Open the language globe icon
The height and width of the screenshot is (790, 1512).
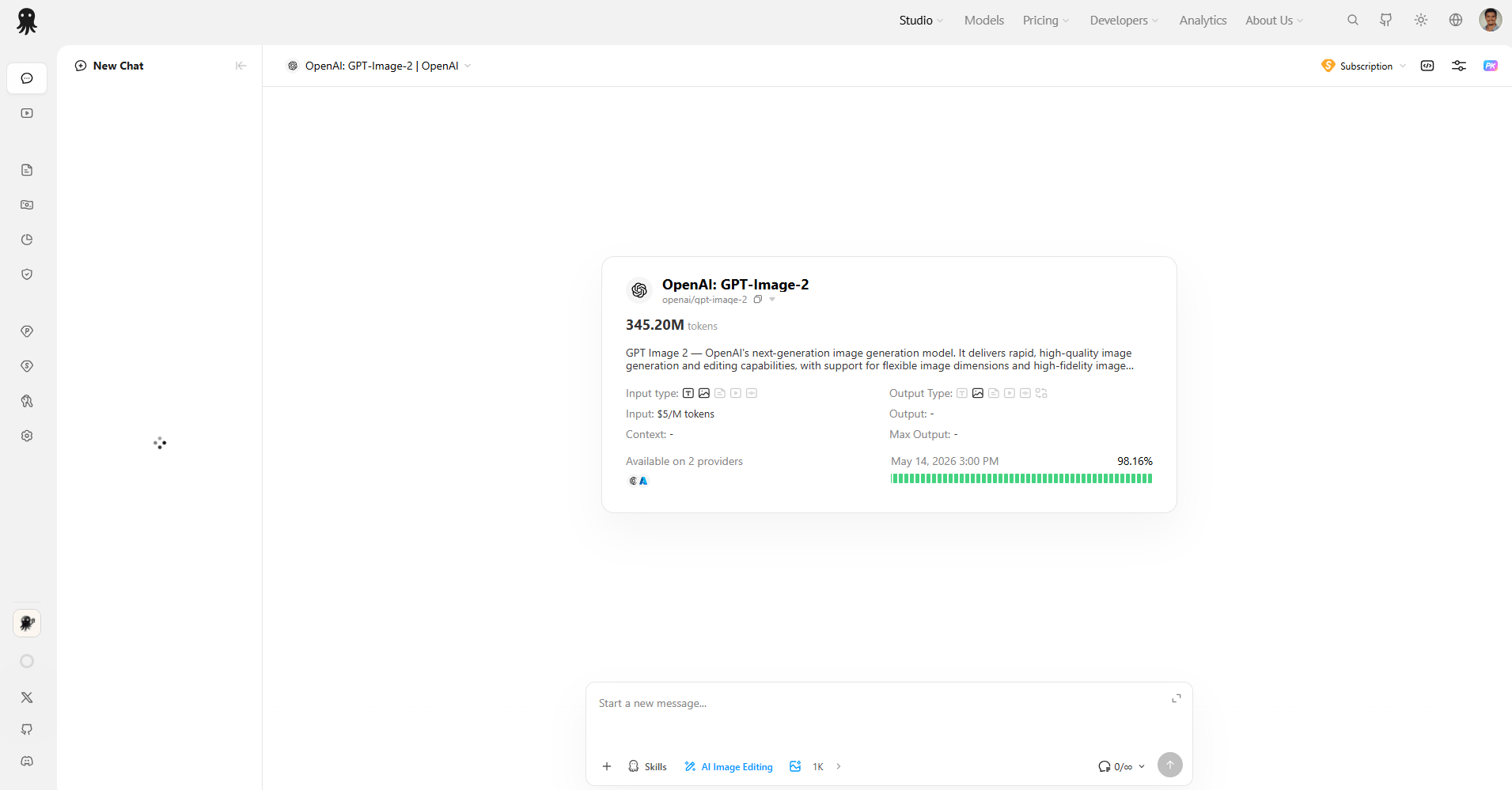coord(1456,21)
